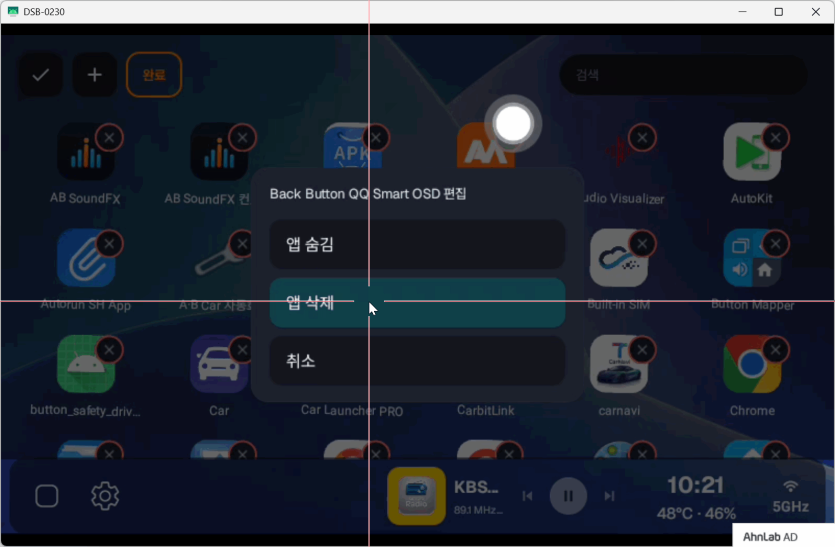The width and height of the screenshot is (835, 547).
Task: Open settings gear in bottom bar
Action: 105,496
